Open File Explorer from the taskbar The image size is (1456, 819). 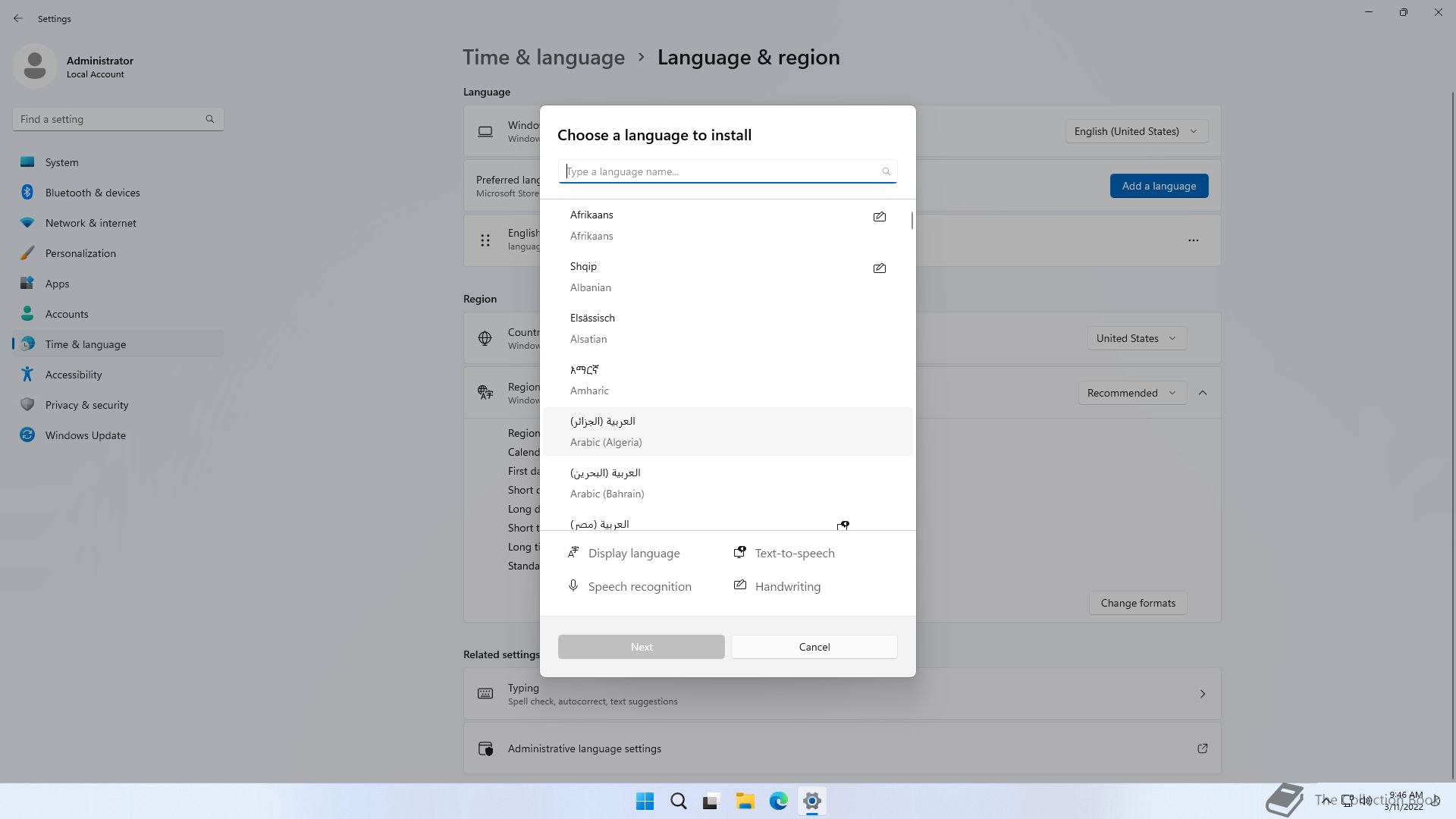(745, 801)
